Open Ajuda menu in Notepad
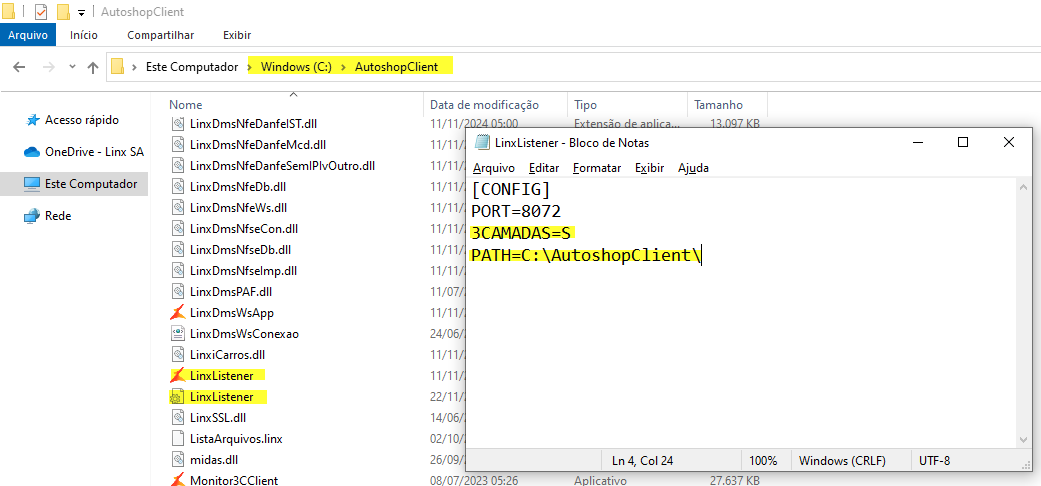 [693, 169]
